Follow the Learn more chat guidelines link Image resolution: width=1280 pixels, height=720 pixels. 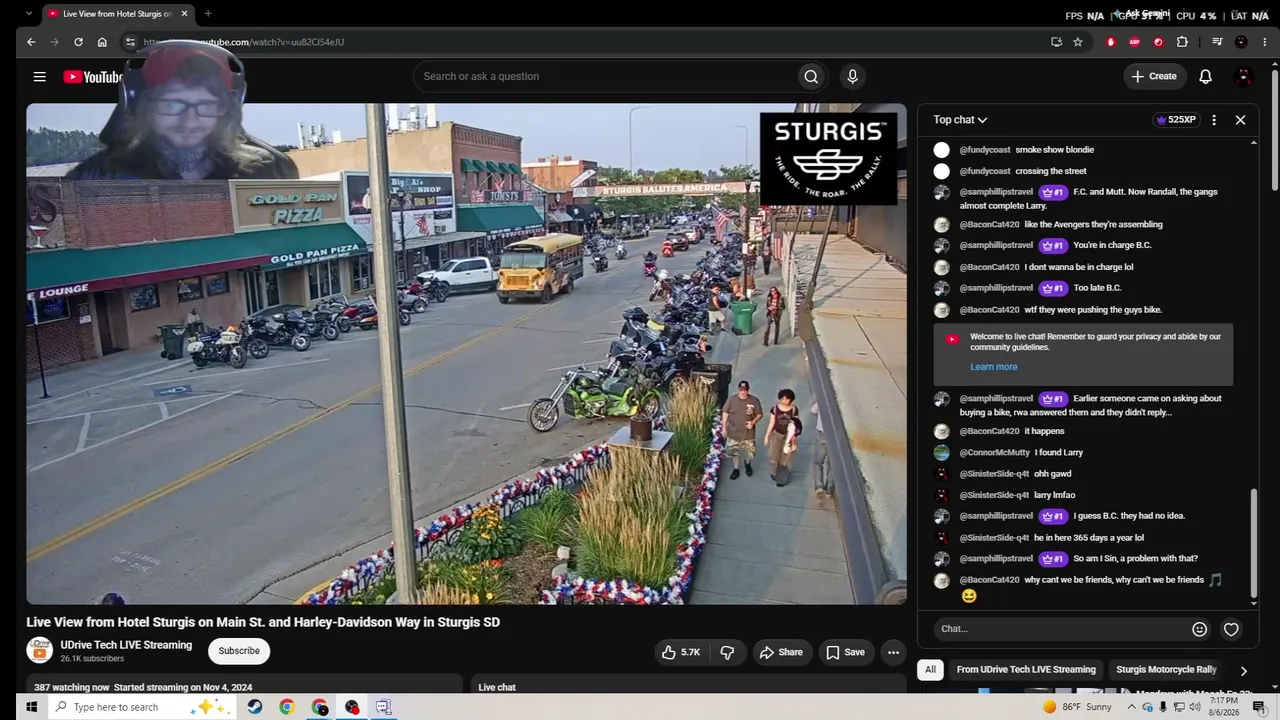994,367
